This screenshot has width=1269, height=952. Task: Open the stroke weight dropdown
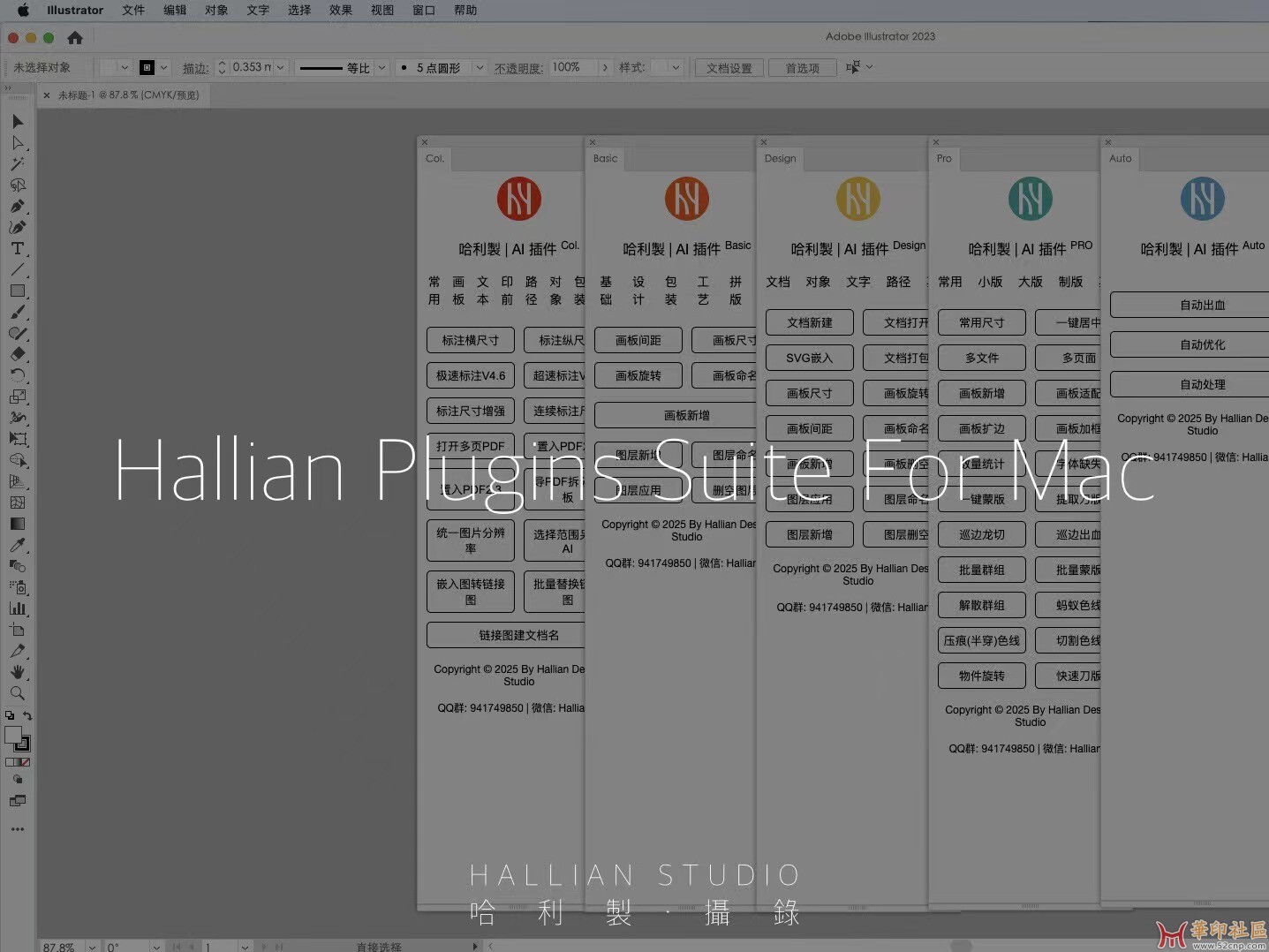click(x=281, y=68)
